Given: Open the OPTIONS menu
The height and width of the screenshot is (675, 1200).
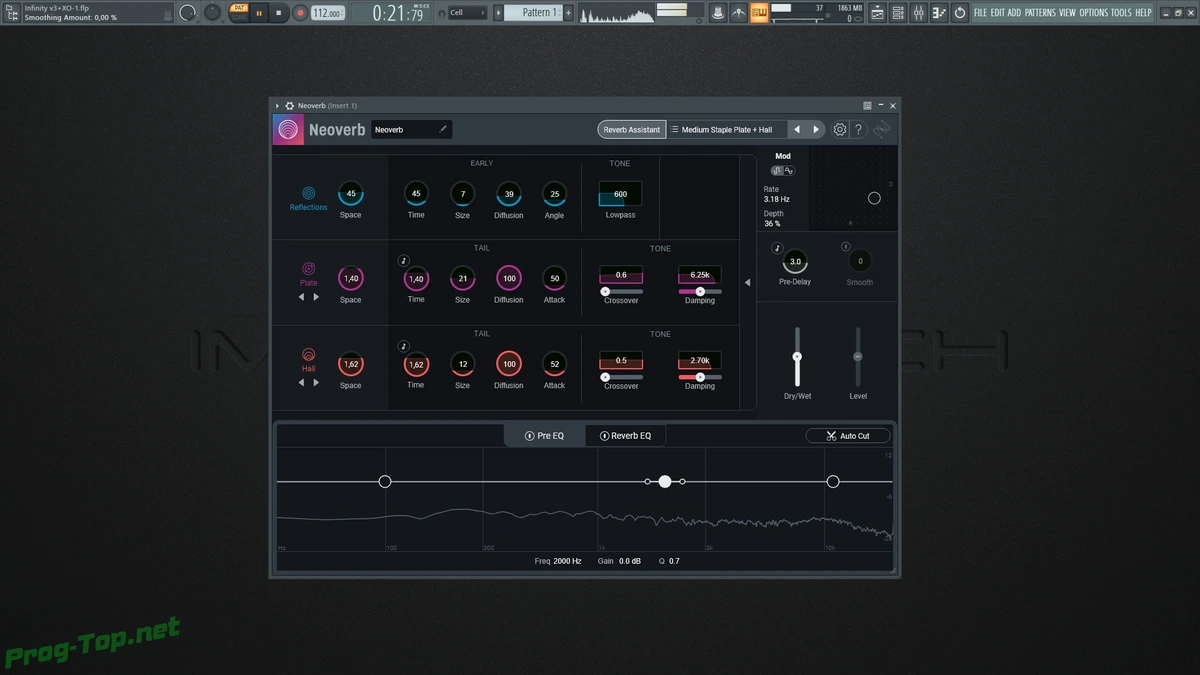Looking at the screenshot, I should (x=1094, y=13).
